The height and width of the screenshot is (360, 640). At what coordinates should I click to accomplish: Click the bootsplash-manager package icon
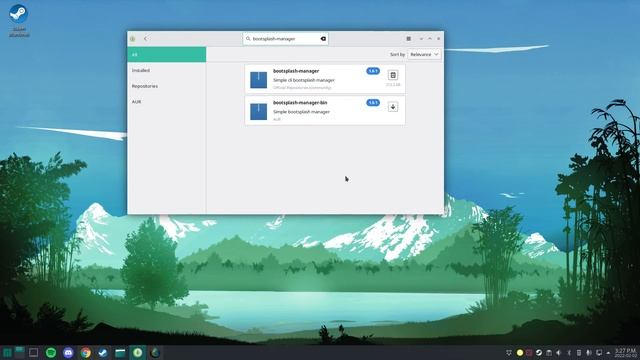tap(258, 80)
